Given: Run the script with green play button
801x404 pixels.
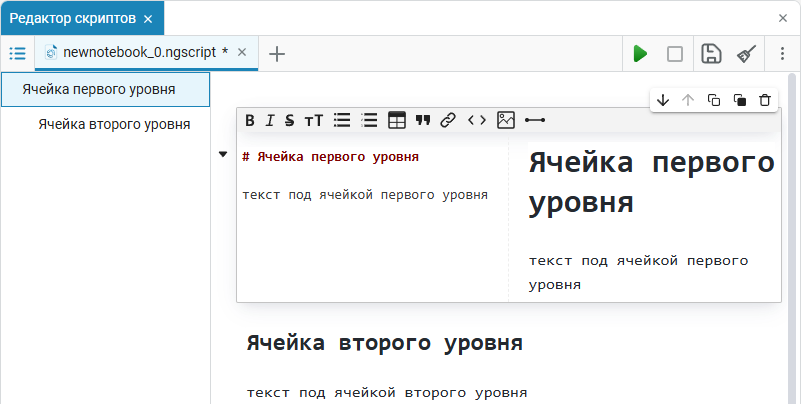Looking at the screenshot, I should (640, 53).
